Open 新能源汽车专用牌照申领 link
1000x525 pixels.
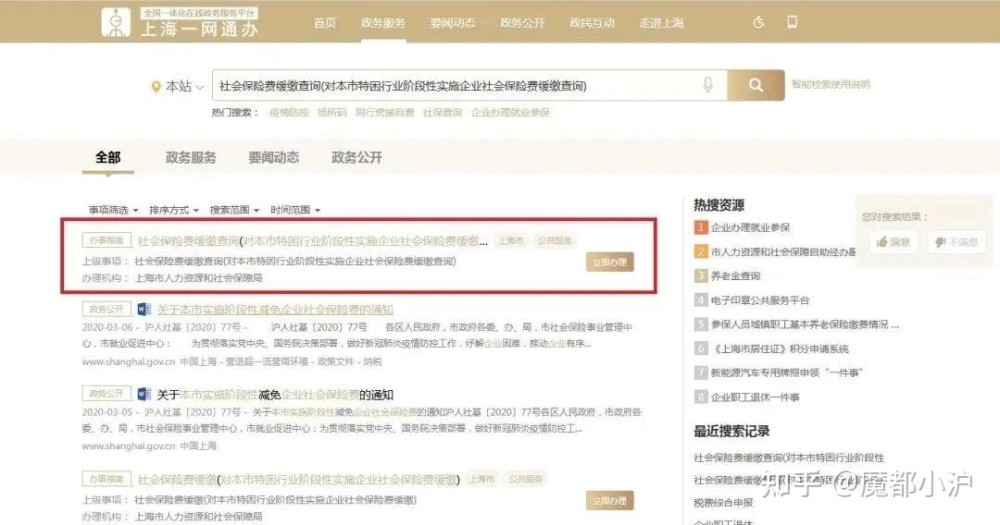click(786, 373)
